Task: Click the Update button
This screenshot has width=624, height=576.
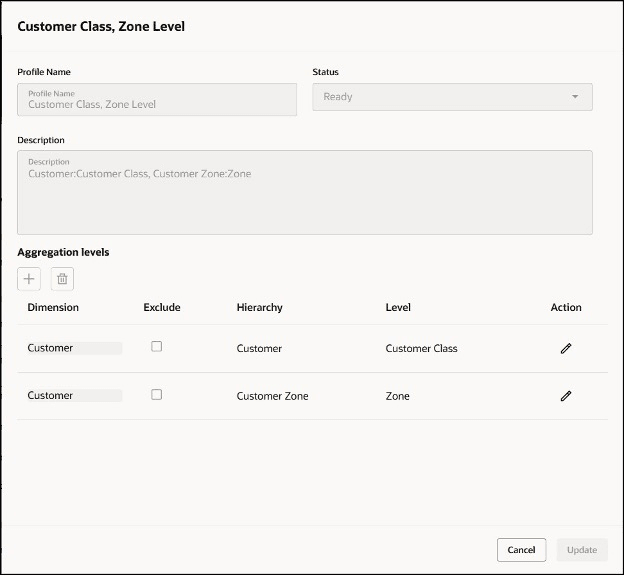Action: (582, 550)
